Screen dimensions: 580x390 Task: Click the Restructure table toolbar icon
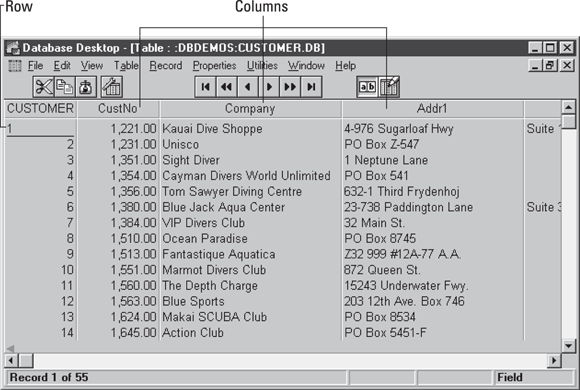(x=112, y=87)
